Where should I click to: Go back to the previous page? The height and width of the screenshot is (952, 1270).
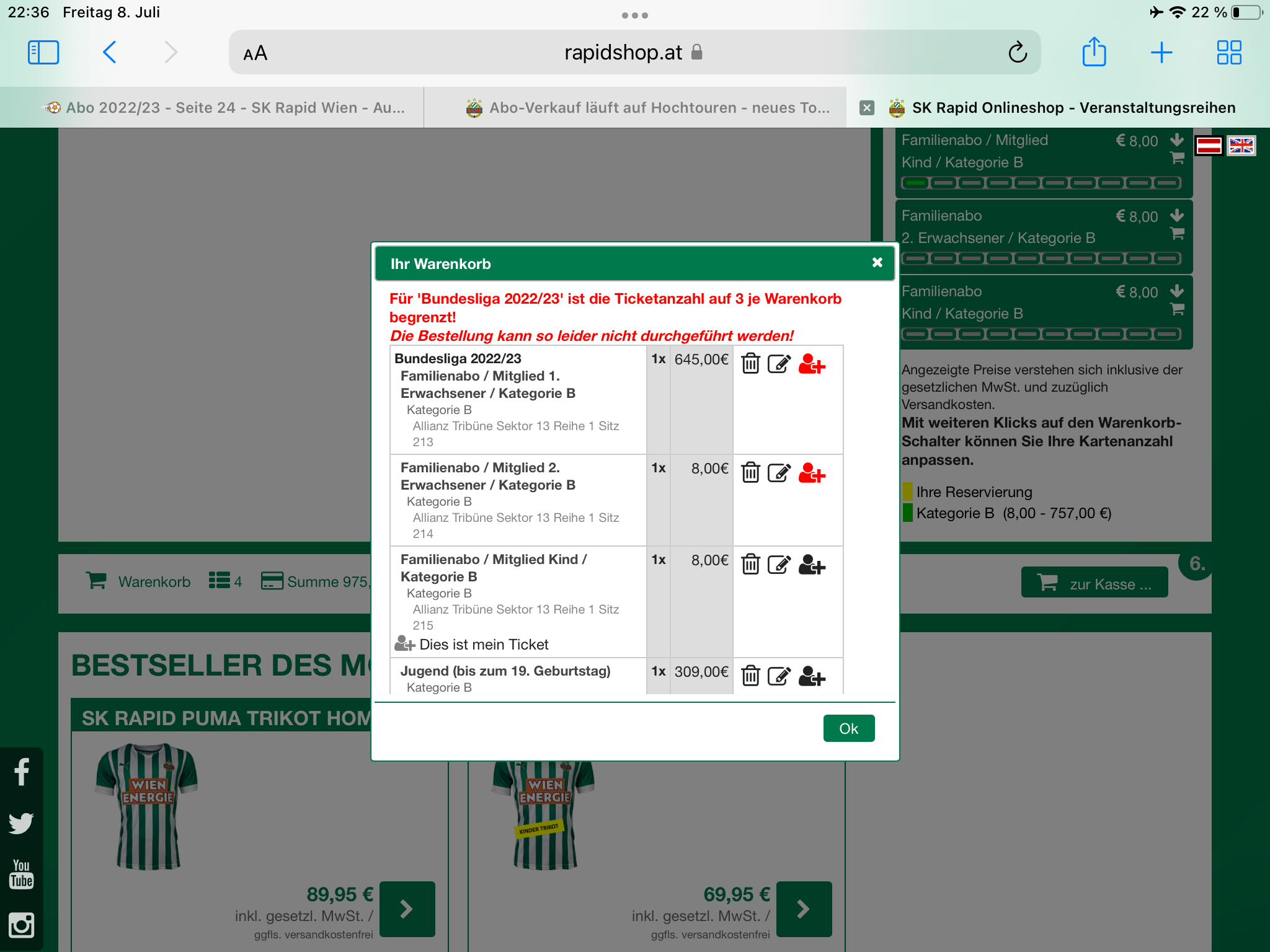(x=110, y=53)
